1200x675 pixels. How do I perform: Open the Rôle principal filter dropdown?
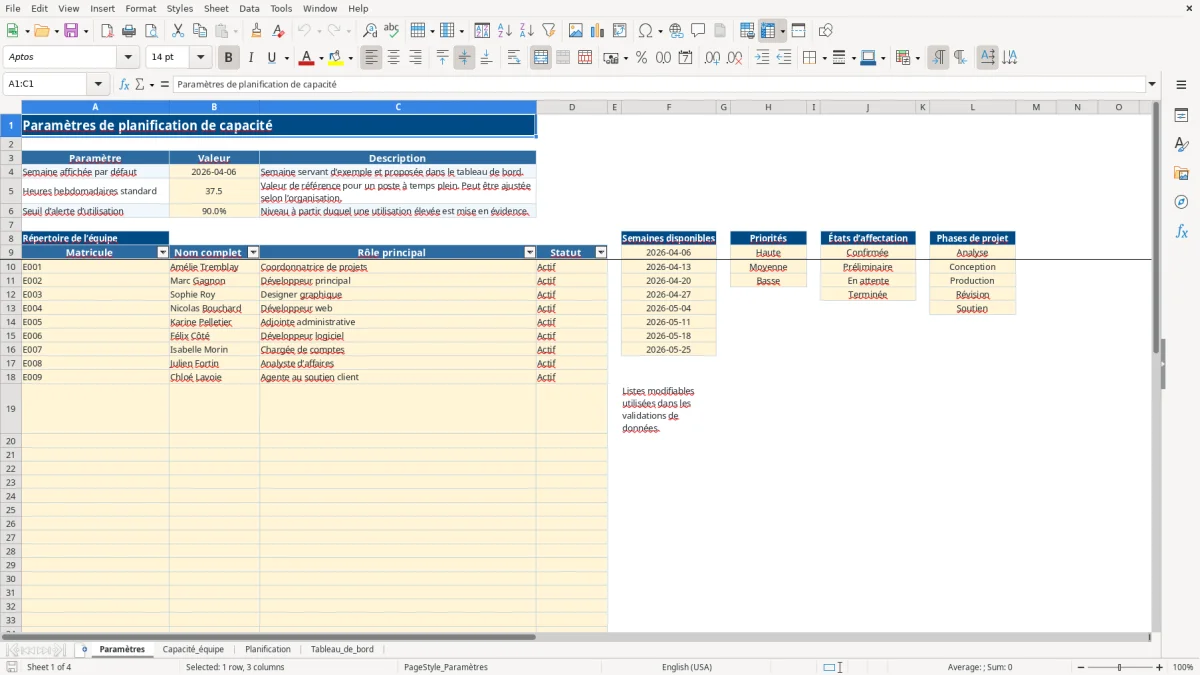[x=530, y=253]
